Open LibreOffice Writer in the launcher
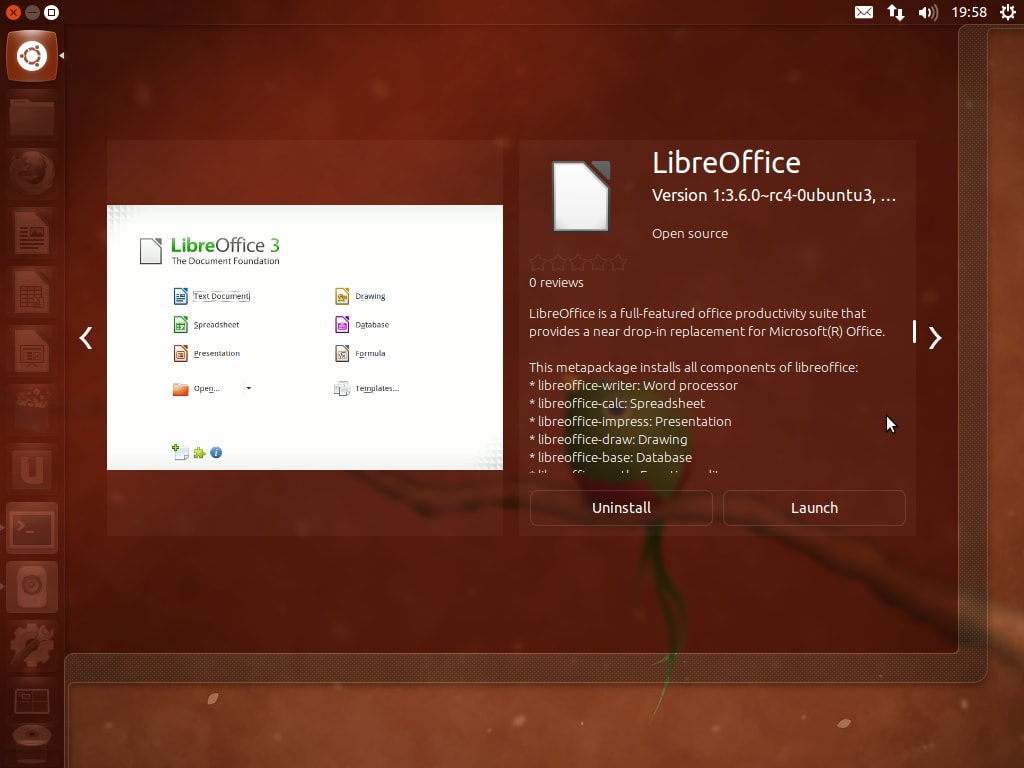The height and width of the screenshot is (768, 1024). tap(32, 232)
